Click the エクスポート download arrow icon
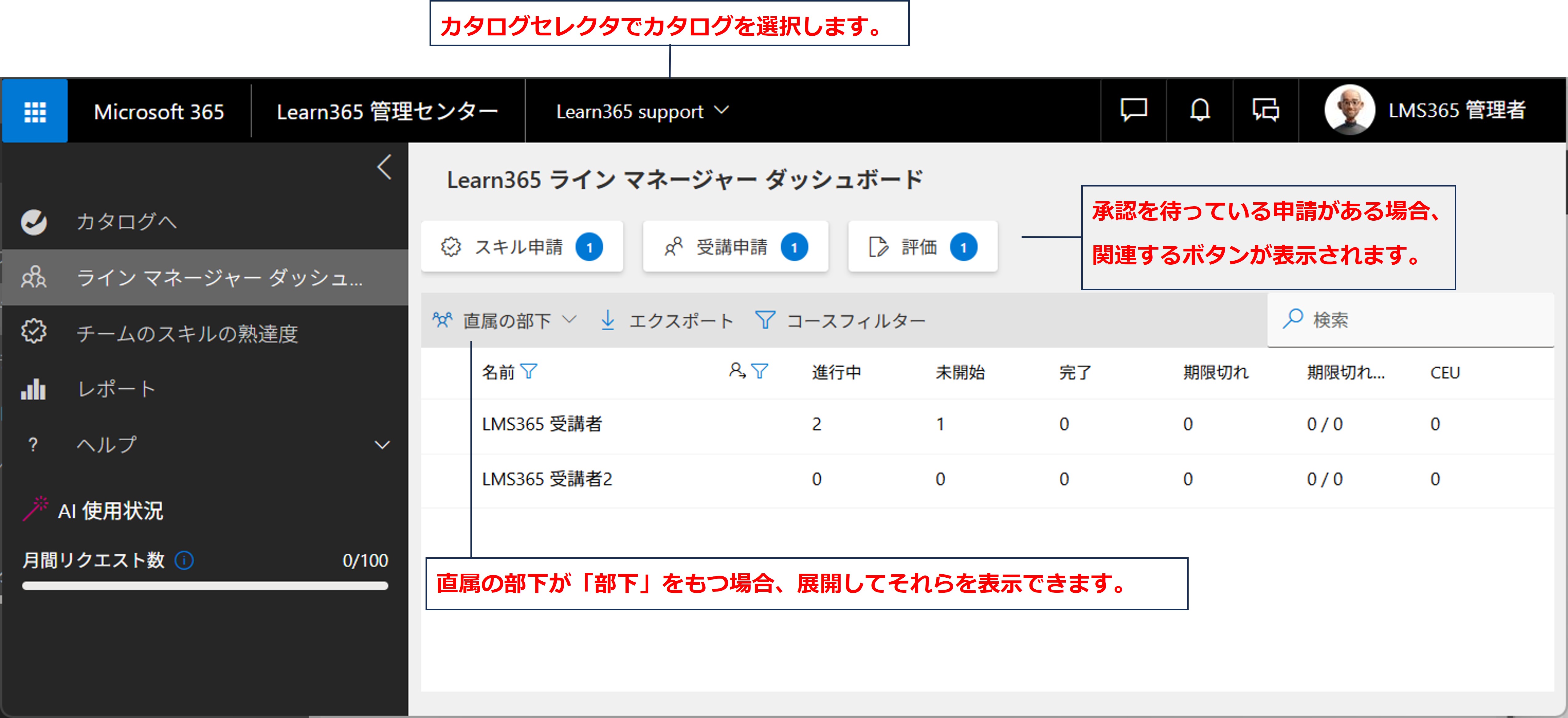 607,320
